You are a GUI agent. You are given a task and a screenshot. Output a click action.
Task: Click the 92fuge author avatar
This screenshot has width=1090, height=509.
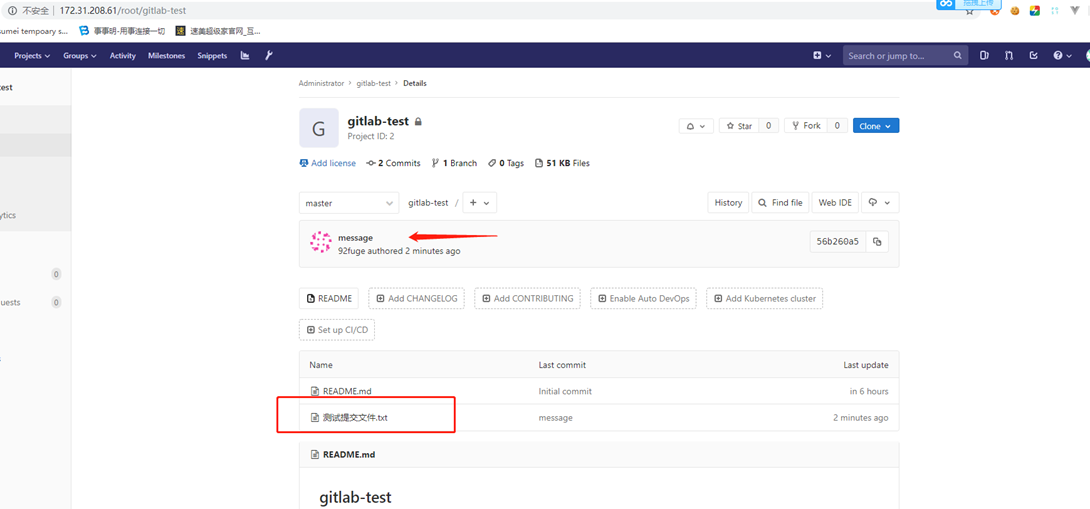click(320, 242)
